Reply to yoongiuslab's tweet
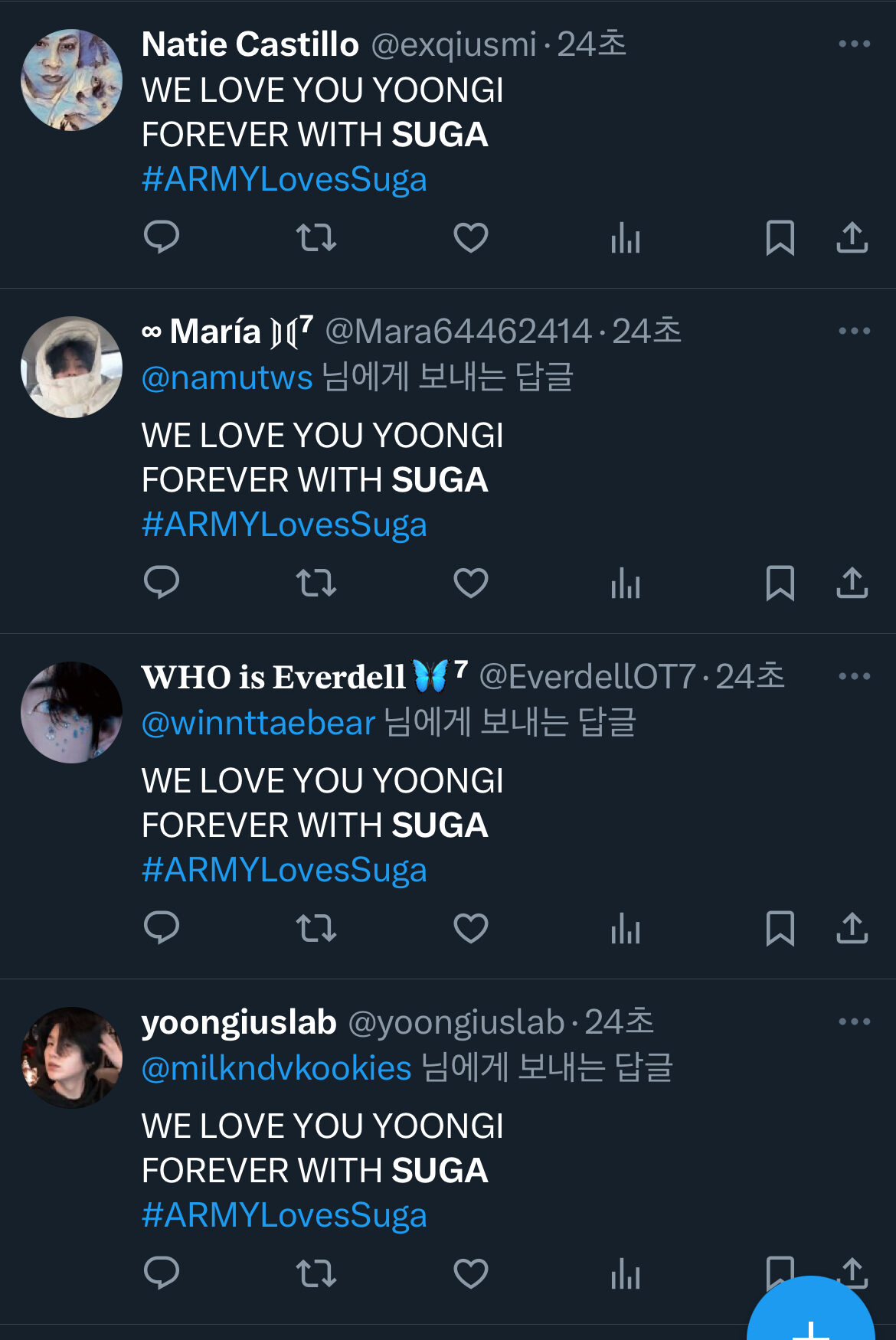Image resolution: width=896 pixels, height=1340 pixels. click(162, 1273)
